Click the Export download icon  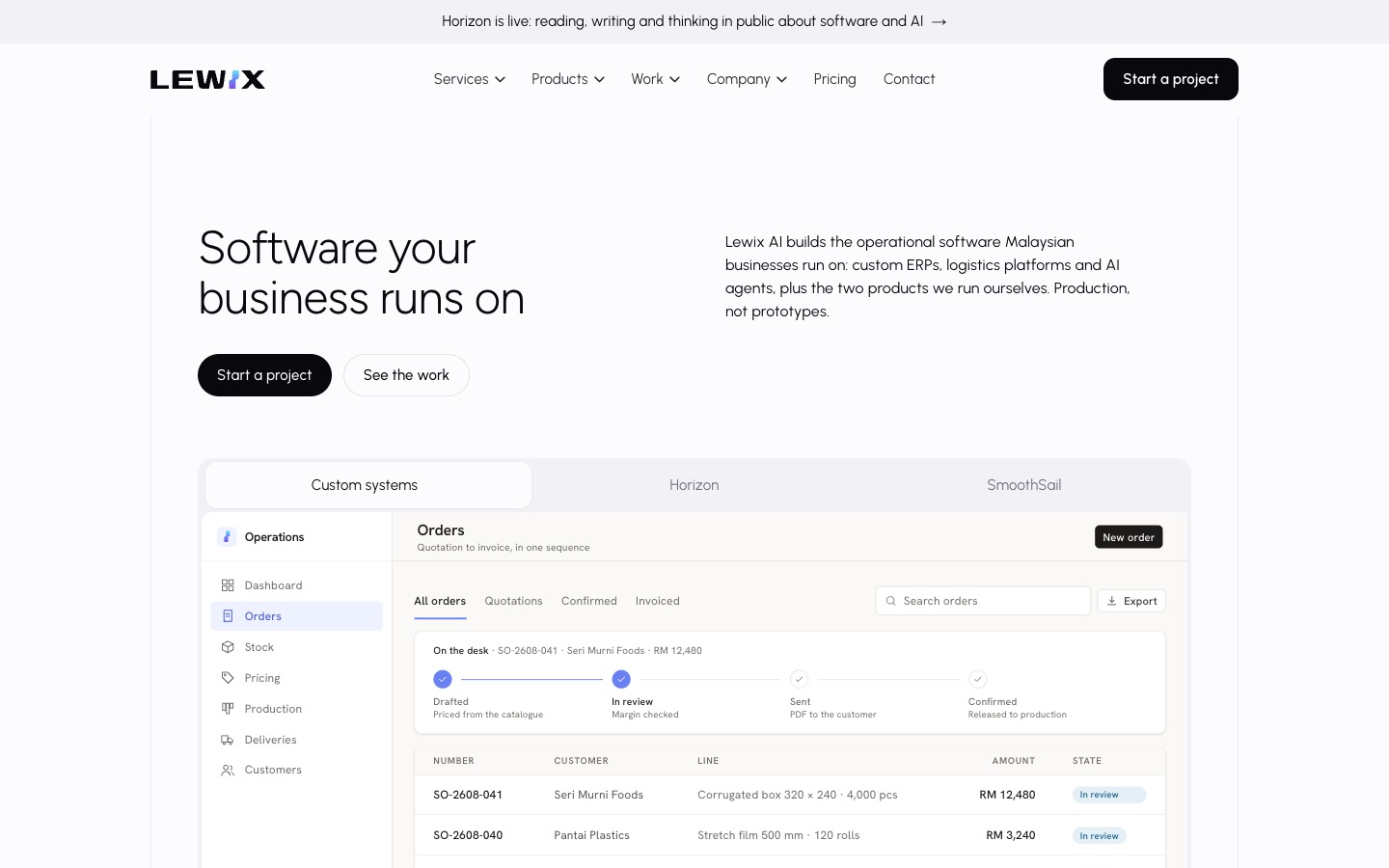point(1111,601)
